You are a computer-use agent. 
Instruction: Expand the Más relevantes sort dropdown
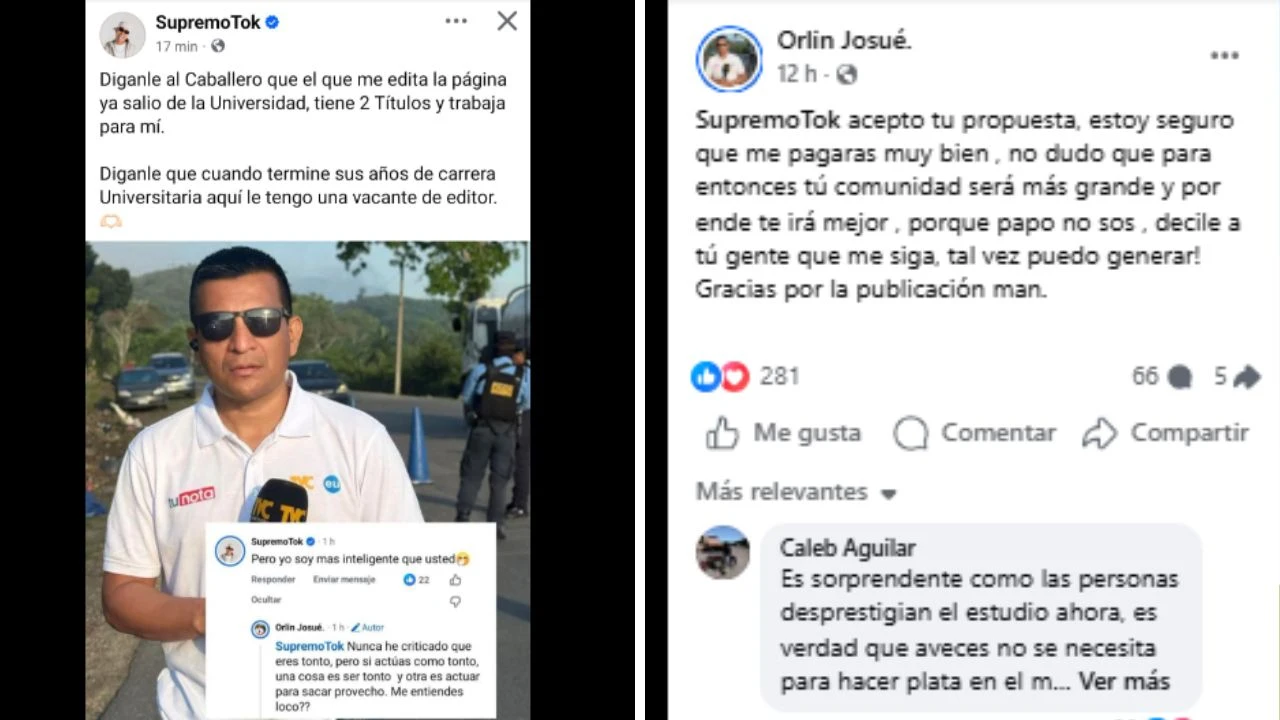797,492
